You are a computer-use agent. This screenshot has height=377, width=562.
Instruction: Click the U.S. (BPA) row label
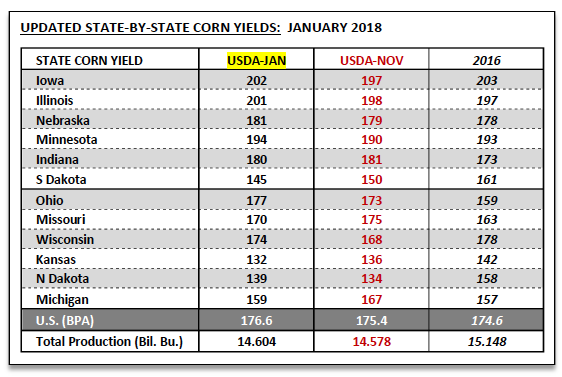click(x=65, y=320)
